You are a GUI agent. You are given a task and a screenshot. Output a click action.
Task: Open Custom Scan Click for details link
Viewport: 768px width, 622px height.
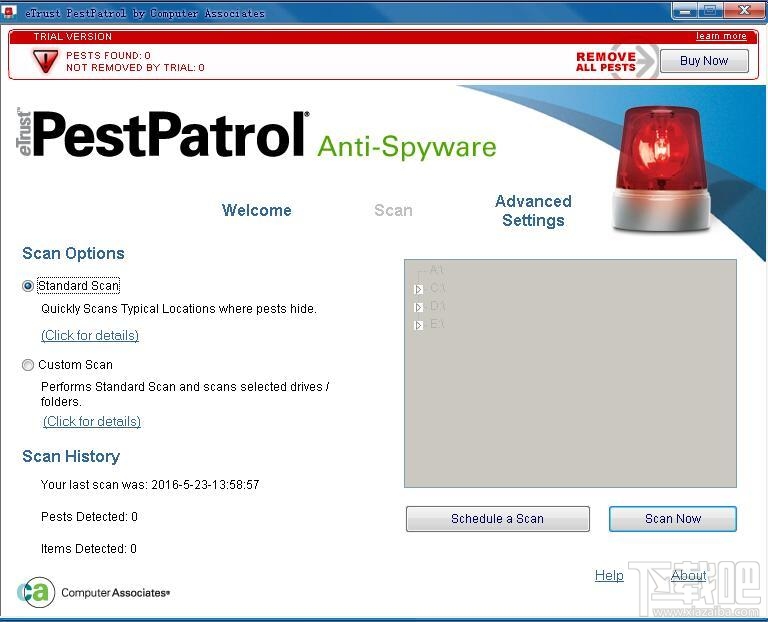(x=92, y=422)
